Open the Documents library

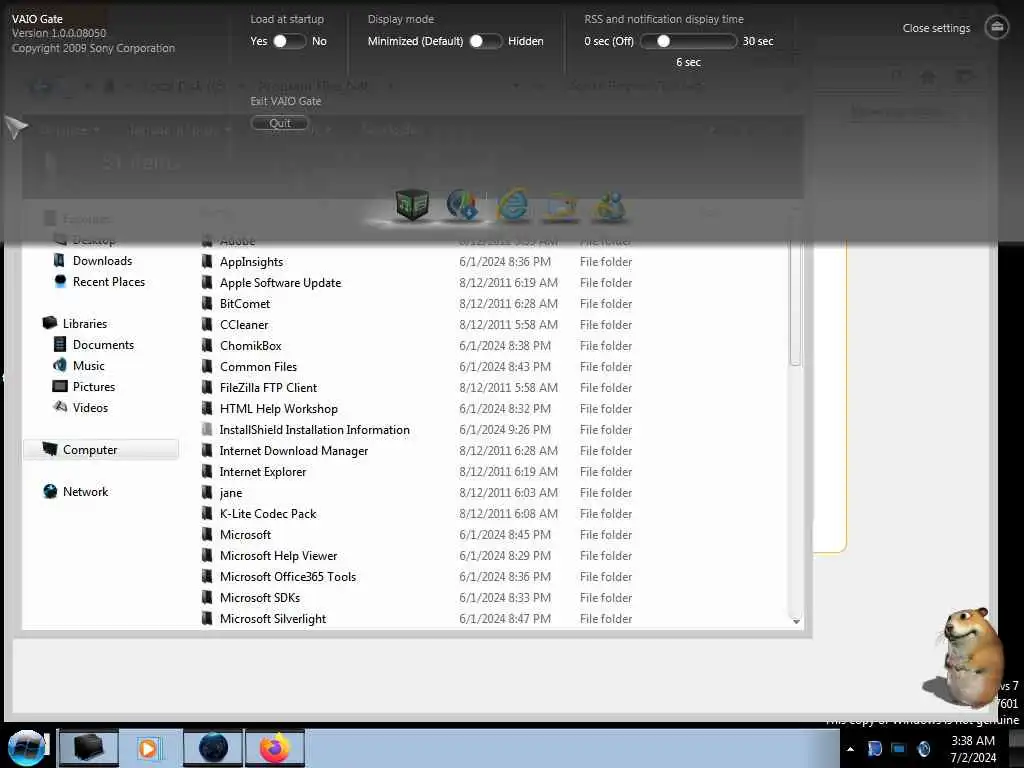[x=103, y=344]
